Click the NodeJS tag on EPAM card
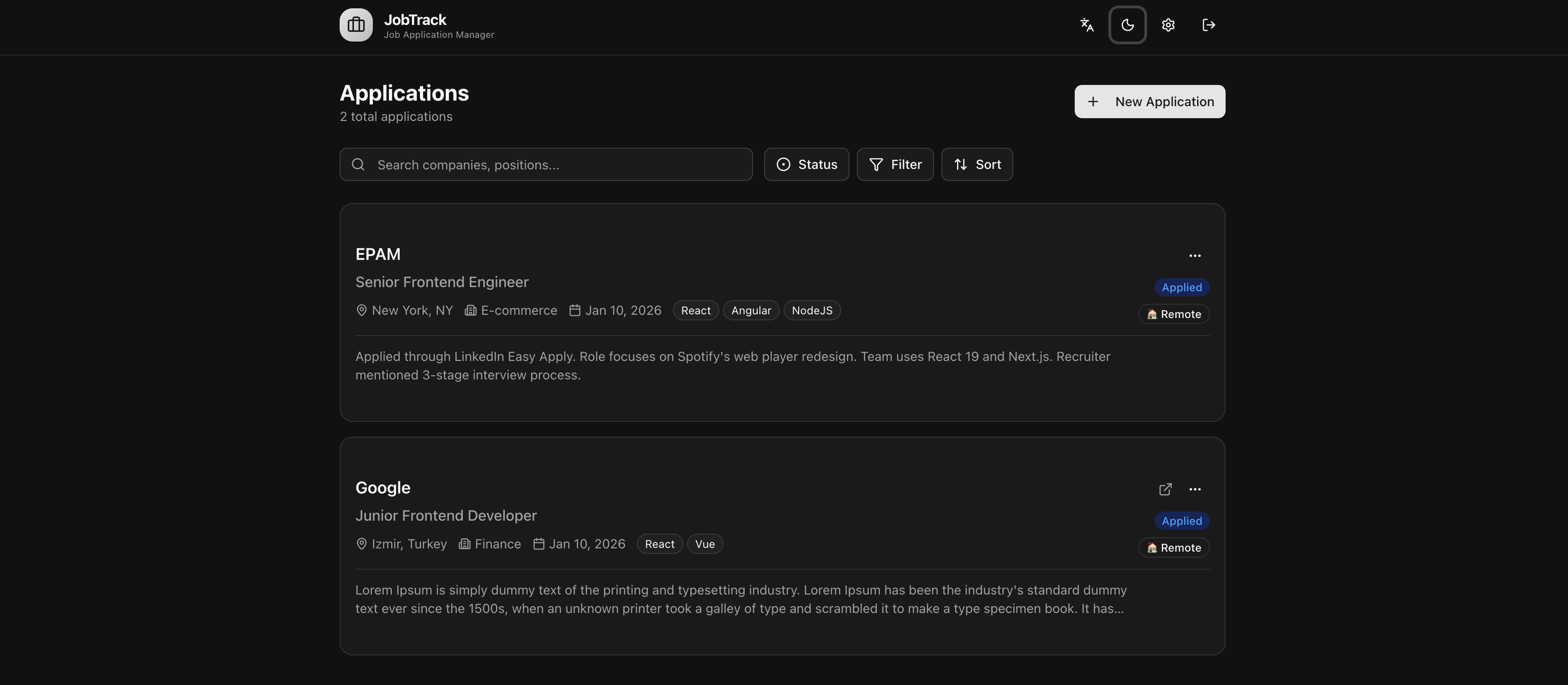Screen dimensions: 1568x685 [x=811, y=311]
